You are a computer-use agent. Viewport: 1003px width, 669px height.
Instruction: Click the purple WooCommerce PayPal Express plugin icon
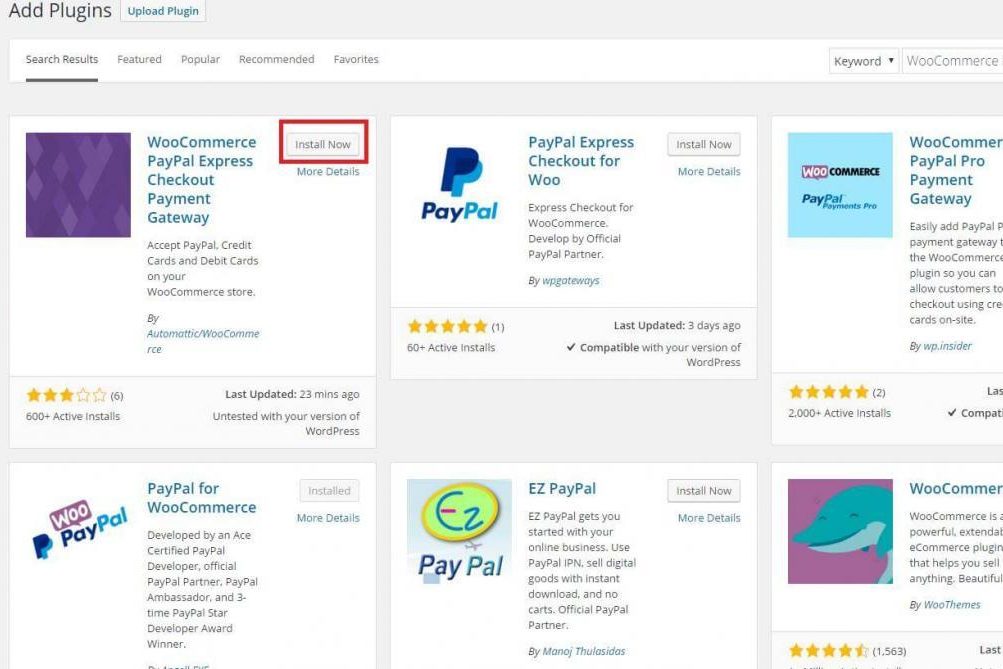coord(78,185)
